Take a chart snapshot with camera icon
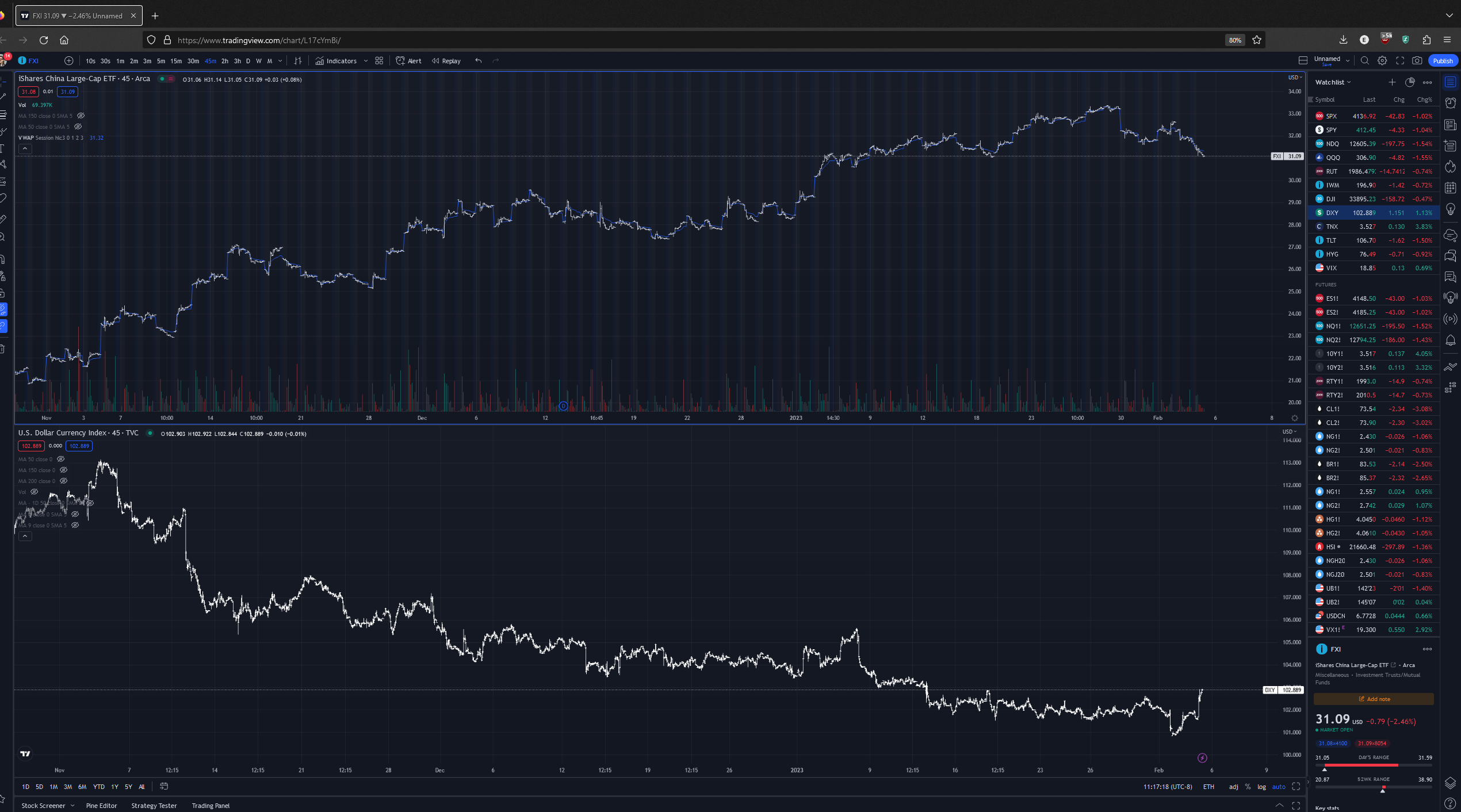Screen dimensions: 1461x812 coord(1417,61)
